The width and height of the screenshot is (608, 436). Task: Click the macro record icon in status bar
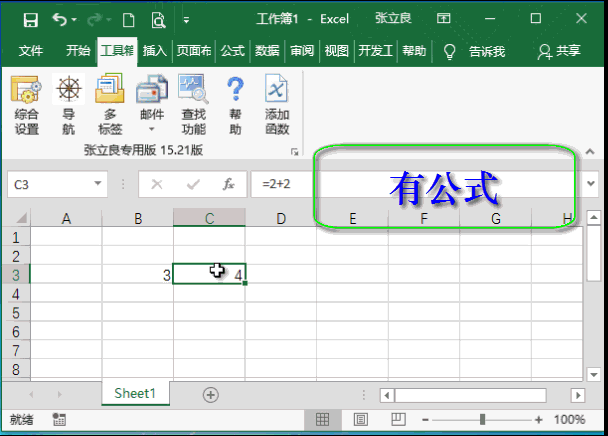click(x=59, y=420)
